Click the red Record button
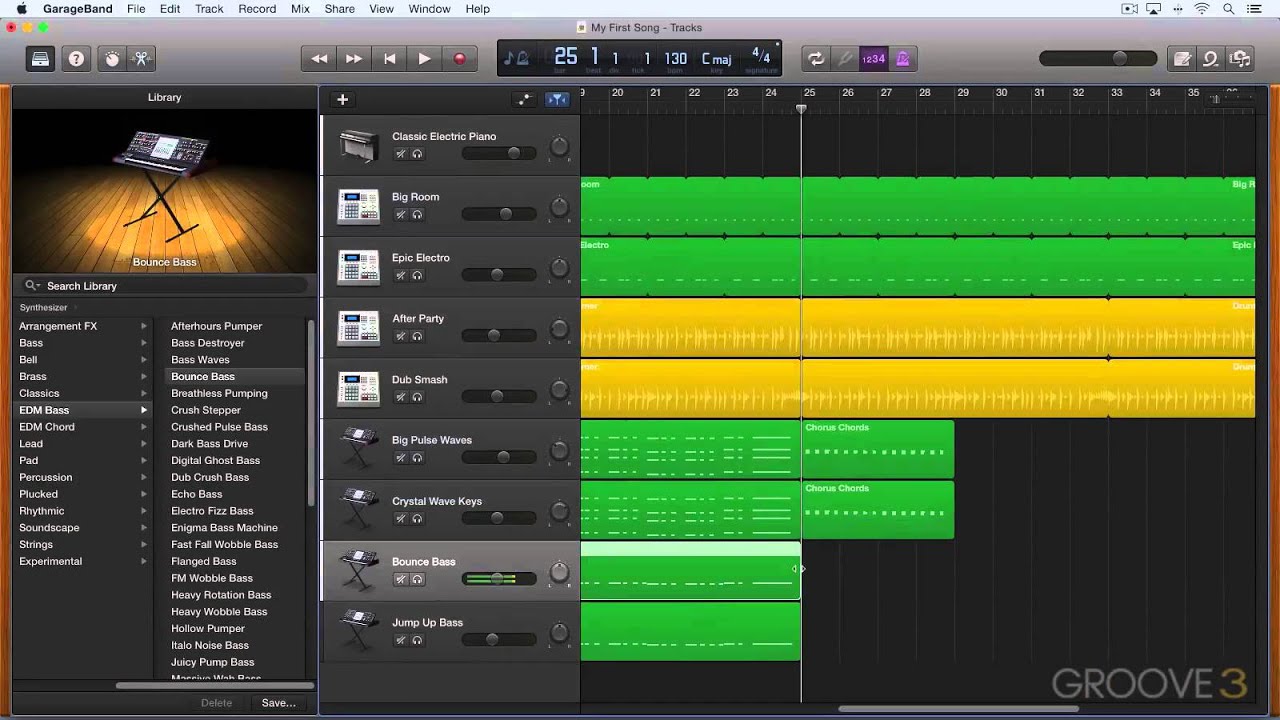 (x=459, y=59)
